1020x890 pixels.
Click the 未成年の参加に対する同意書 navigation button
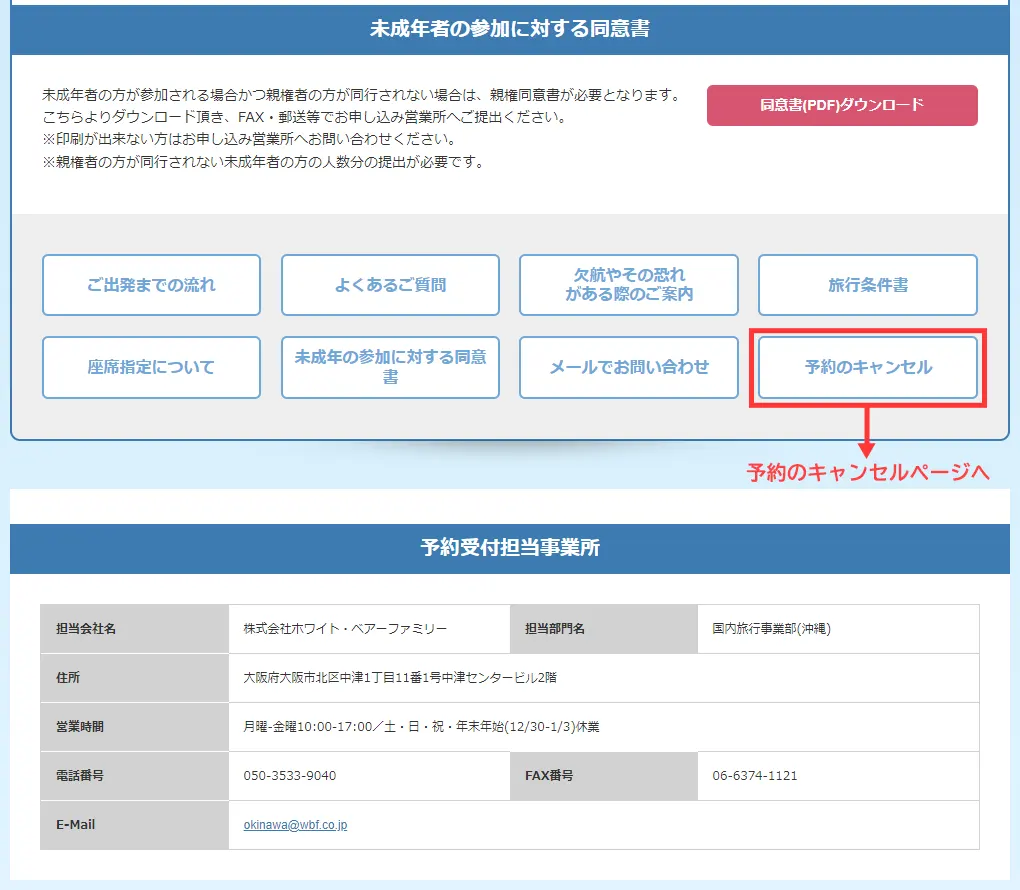[x=390, y=367]
